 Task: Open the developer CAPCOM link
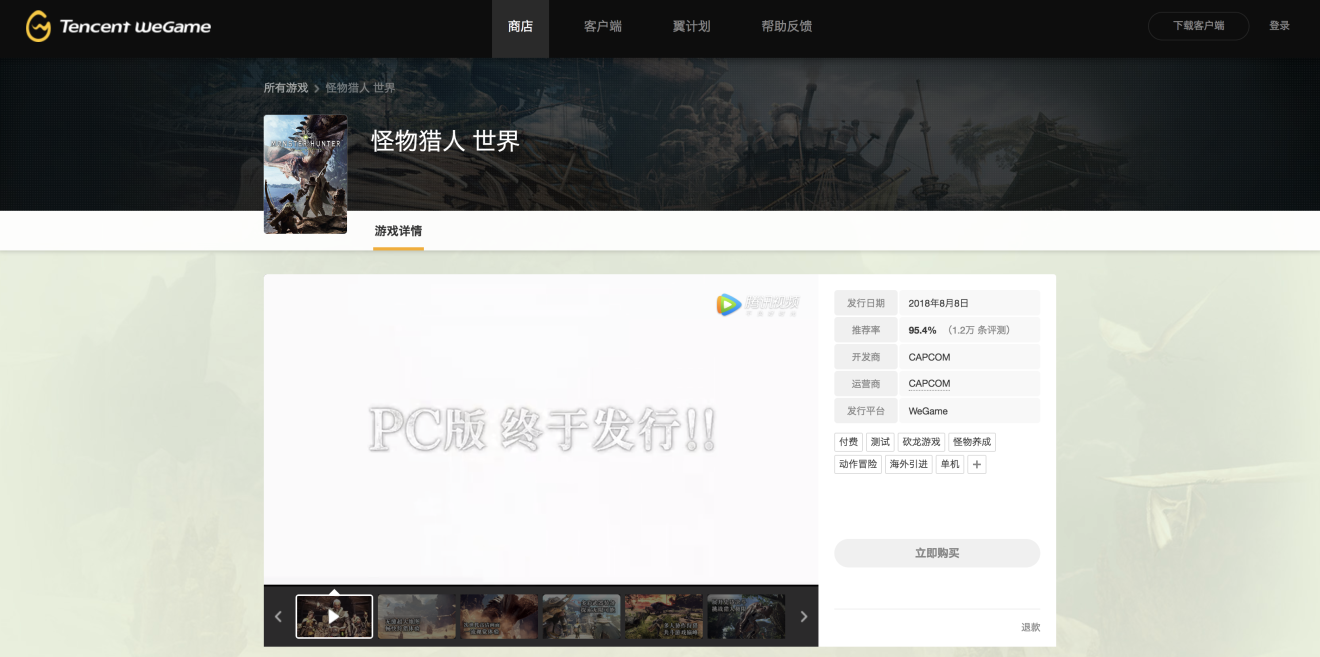(x=929, y=357)
